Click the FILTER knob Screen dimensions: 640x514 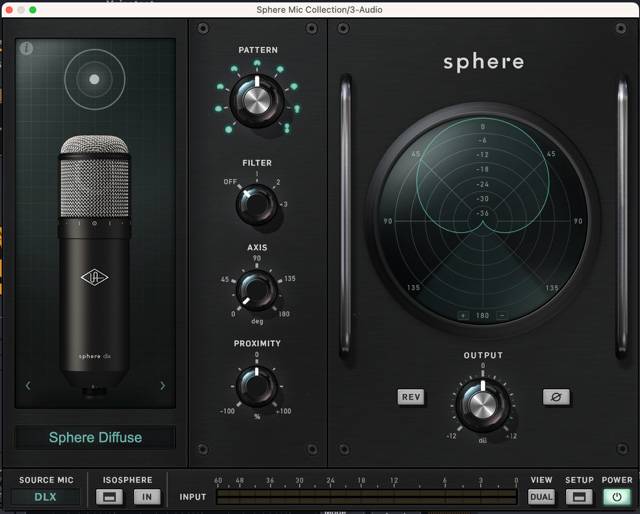coord(256,204)
